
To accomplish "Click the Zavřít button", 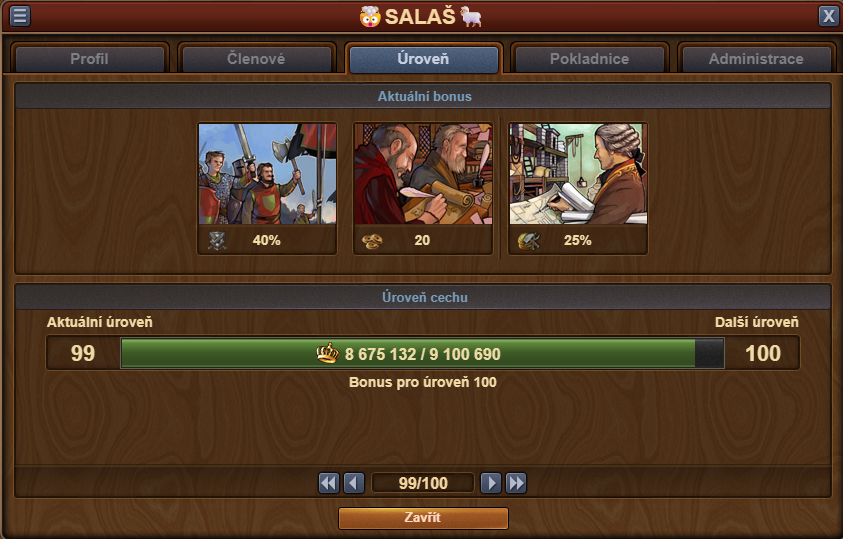I will [x=423, y=518].
